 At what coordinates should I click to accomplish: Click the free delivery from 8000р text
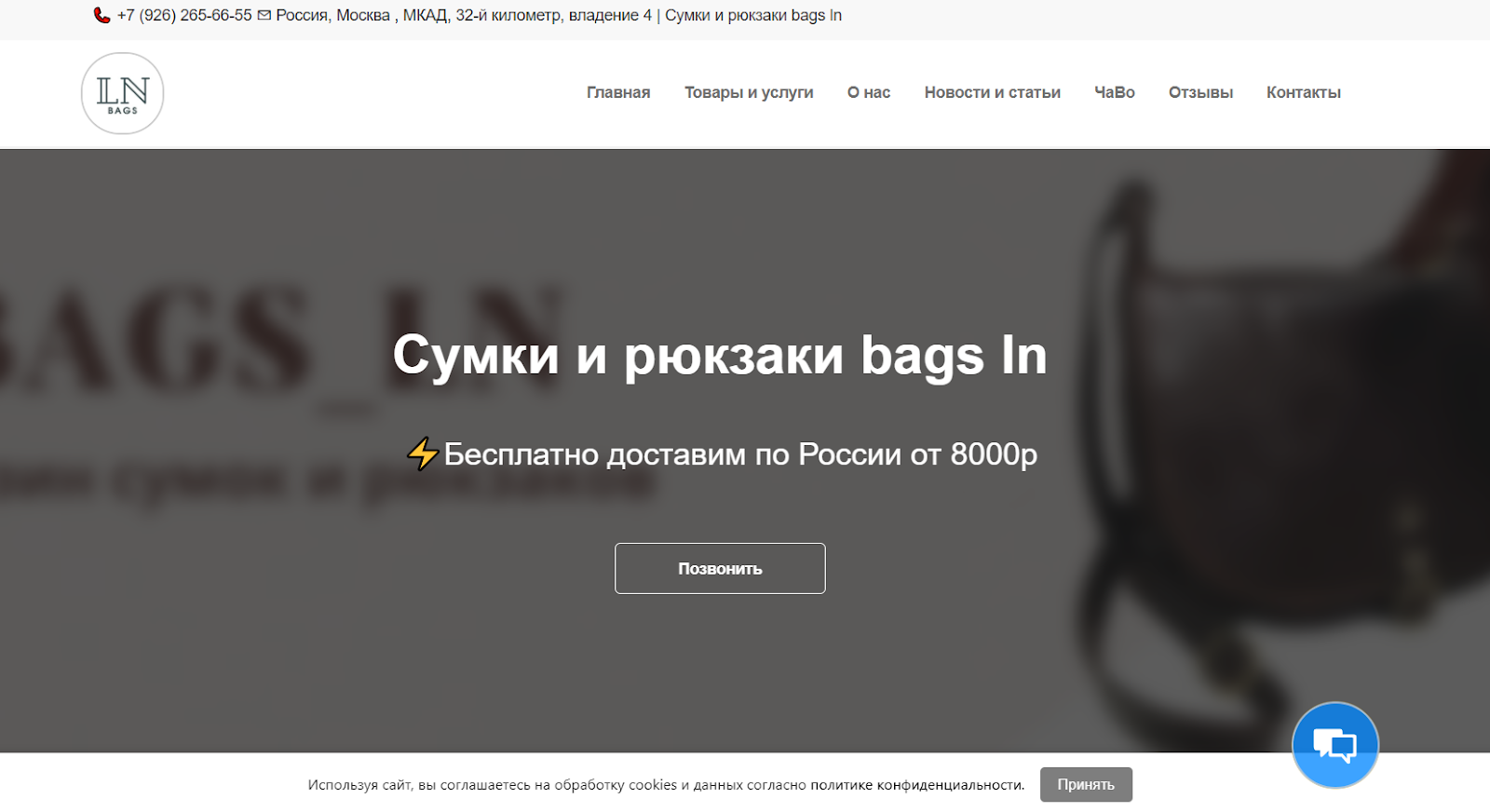[740, 454]
